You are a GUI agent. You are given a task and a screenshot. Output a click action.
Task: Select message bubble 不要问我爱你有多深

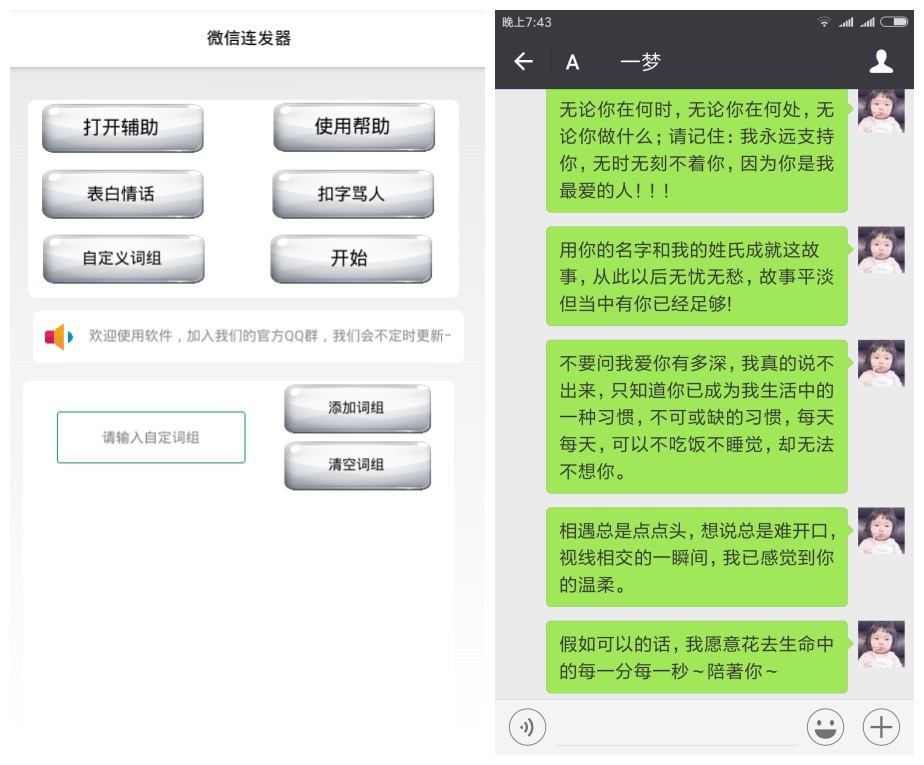click(697, 417)
